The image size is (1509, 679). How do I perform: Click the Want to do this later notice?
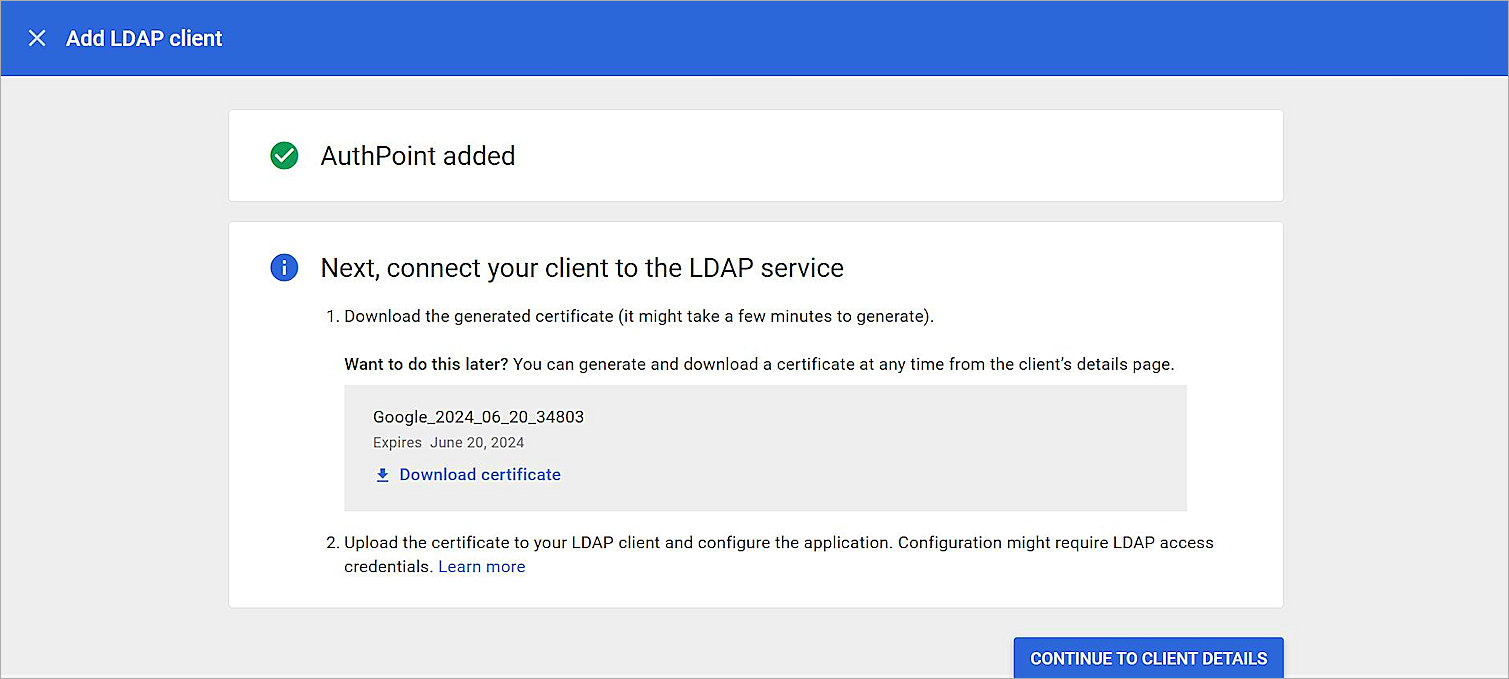(x=759, y=363)
